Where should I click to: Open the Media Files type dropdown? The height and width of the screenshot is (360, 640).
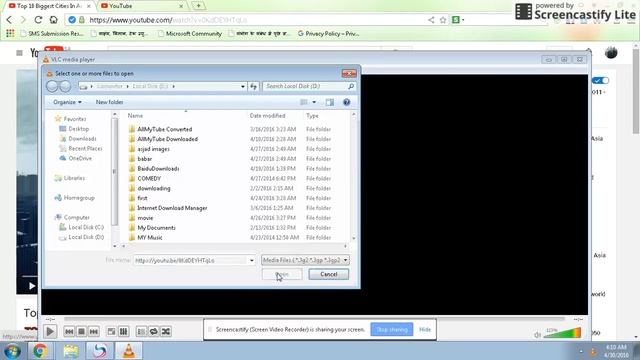pos(305,260)
